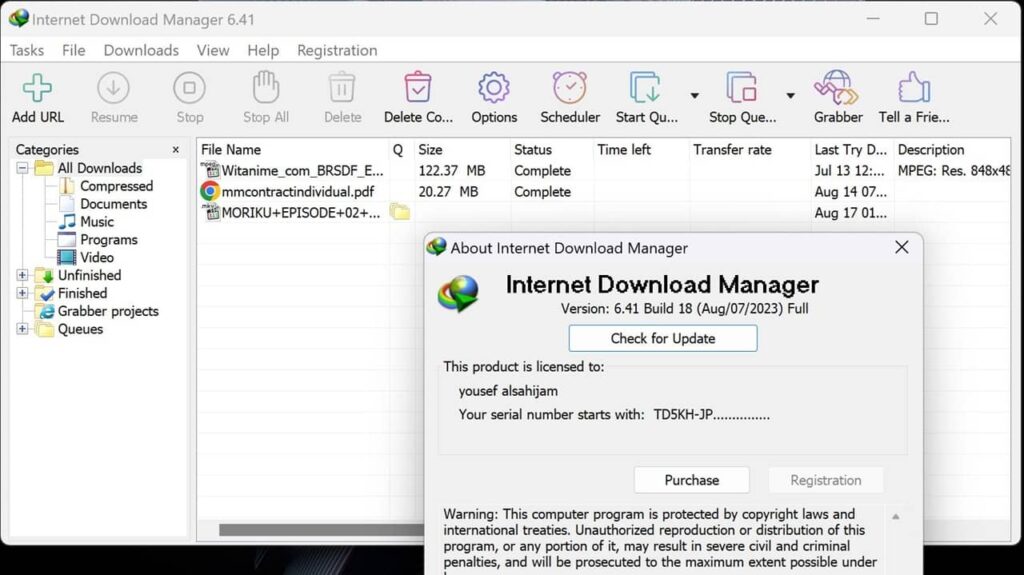Open the Help menu
Viewport: 1024px width, 575px height.
263,50
